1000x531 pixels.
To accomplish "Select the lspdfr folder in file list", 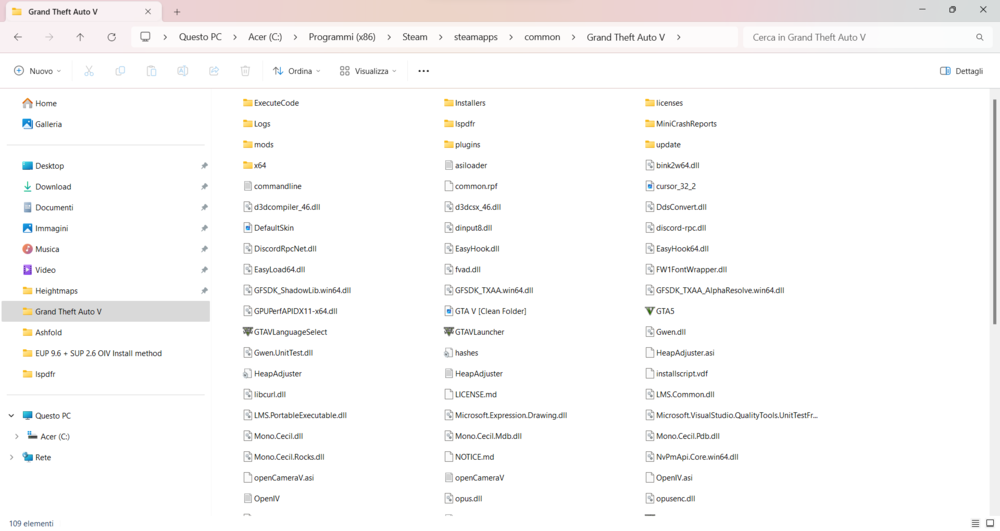I will click(460, 124).
